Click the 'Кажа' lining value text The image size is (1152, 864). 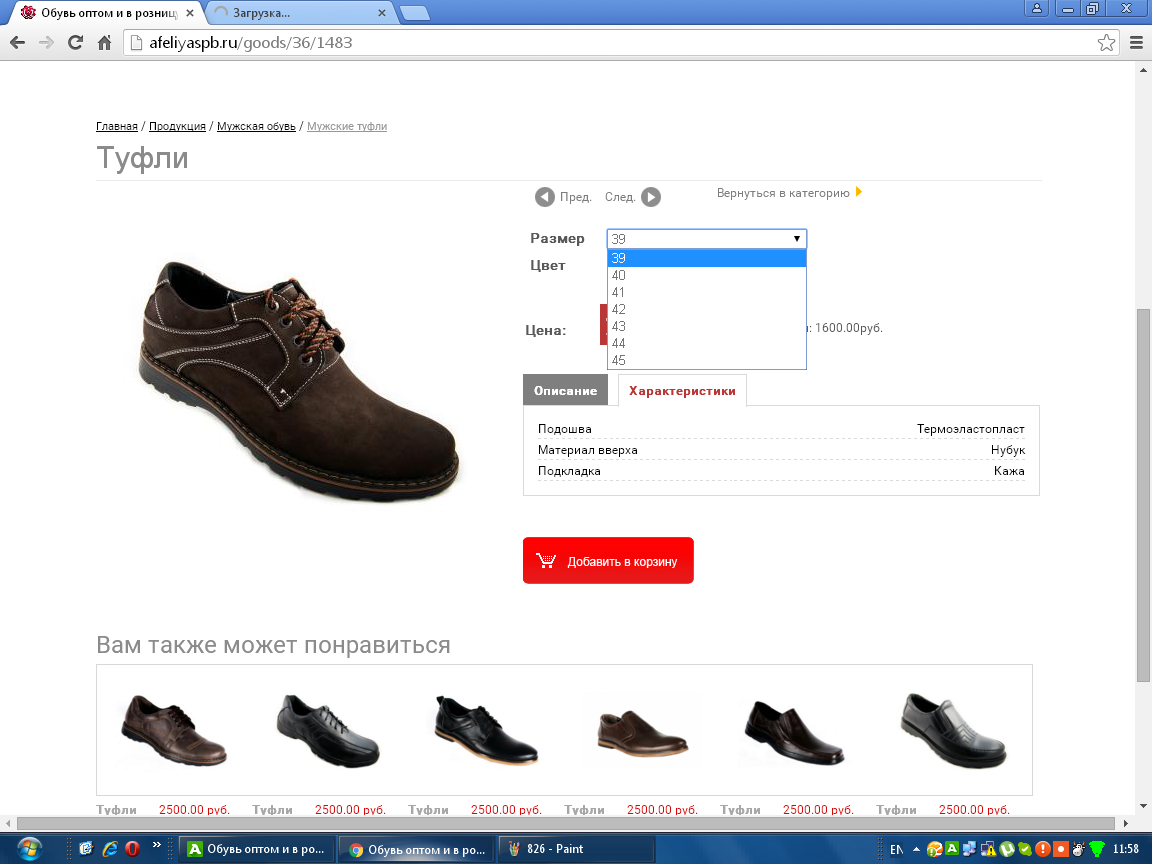(1009, 471)
